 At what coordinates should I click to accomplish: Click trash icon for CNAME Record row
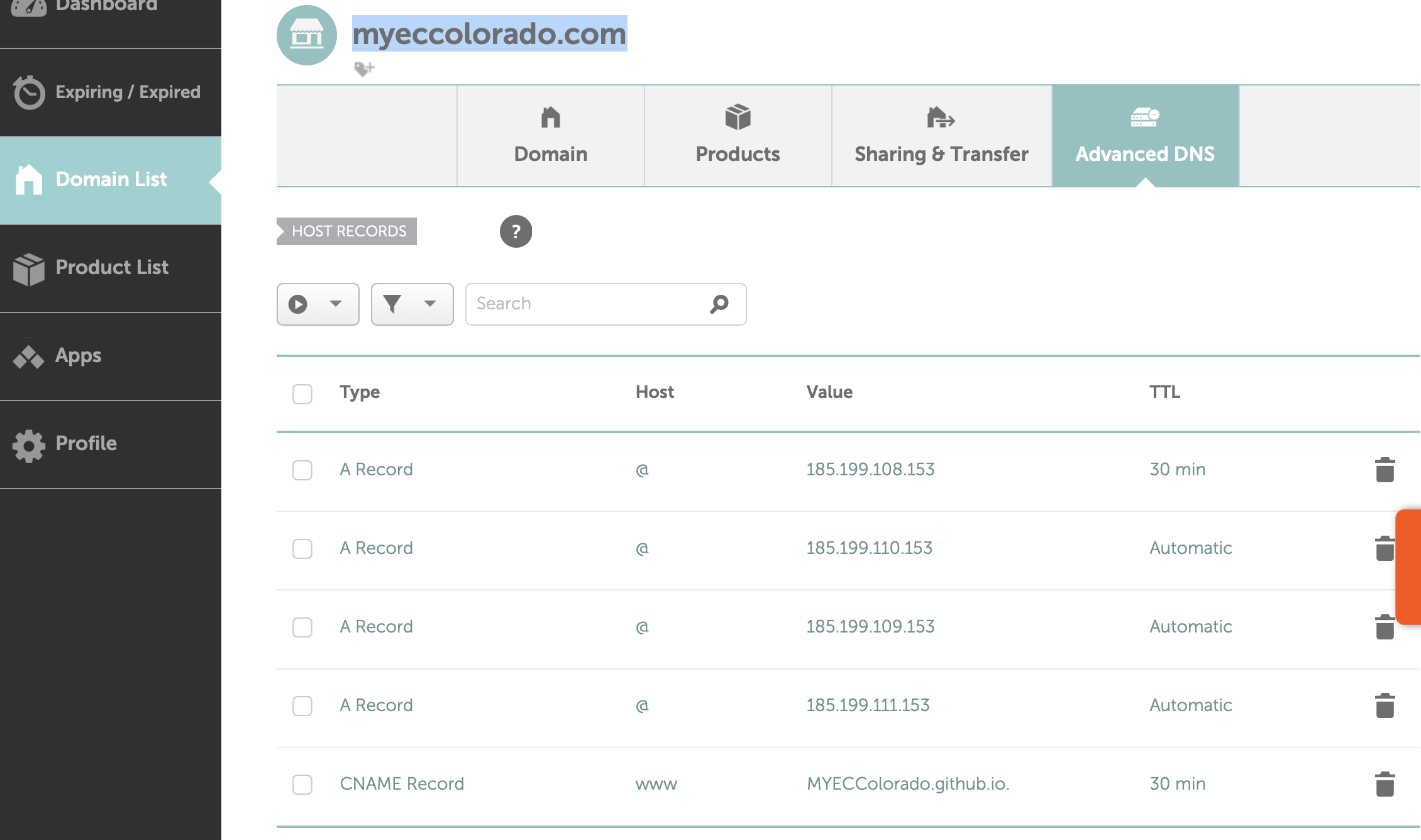pyautogui.click(x=1385, y=784)
